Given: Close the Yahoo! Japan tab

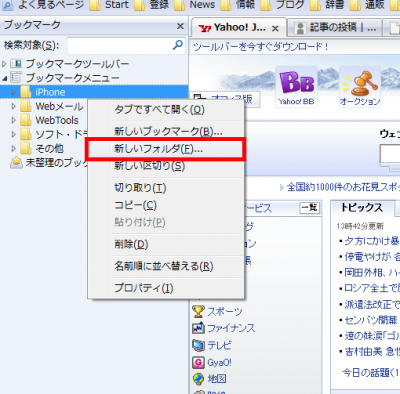Looking at the screenshot, I should pyautogui.click(x=275, y=29).
